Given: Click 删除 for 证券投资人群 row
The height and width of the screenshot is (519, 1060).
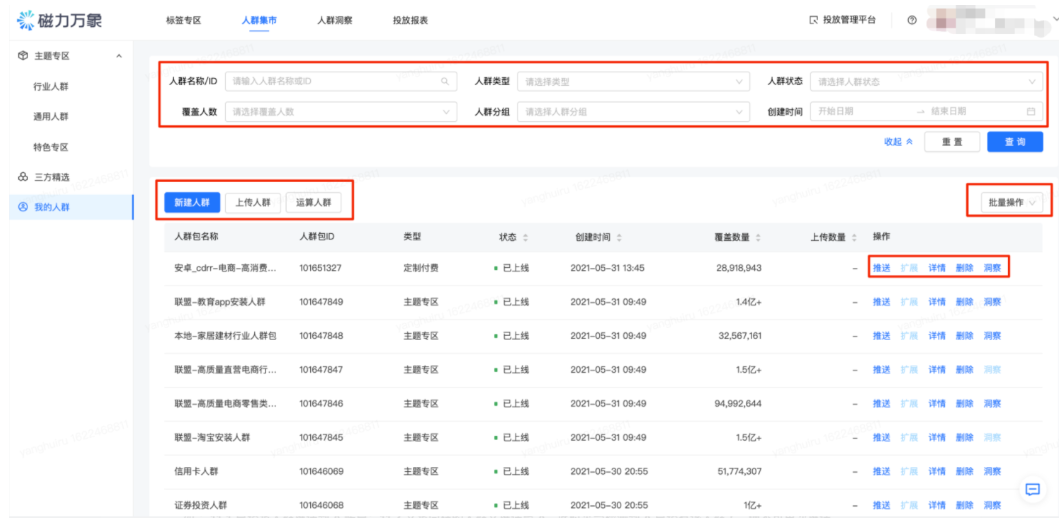Looking at the screenshot, I should (x=965, y=505).
